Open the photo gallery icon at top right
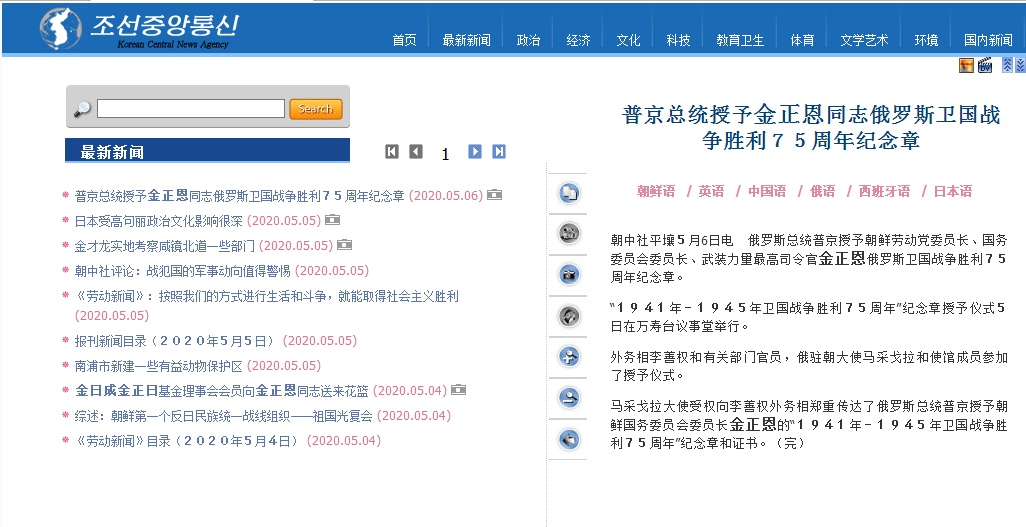This screenshot has height=527, width=1026. 966,65
